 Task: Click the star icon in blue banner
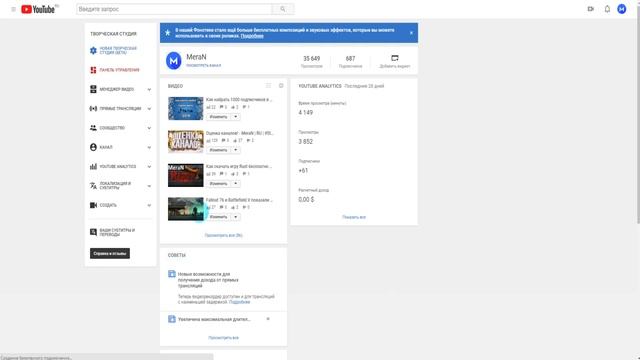[167, 33]
